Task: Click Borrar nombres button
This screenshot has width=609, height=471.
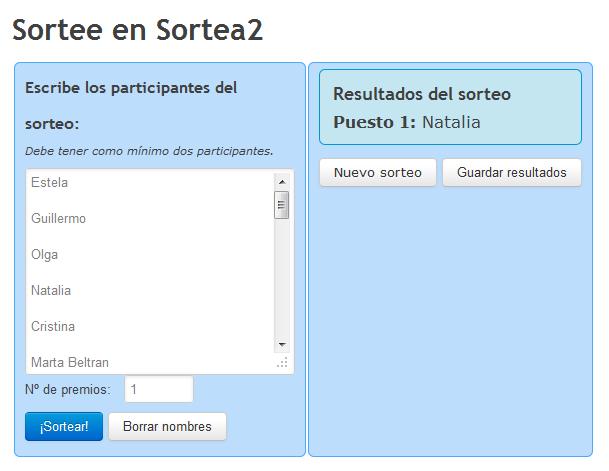Action: (x=167, y=426)
